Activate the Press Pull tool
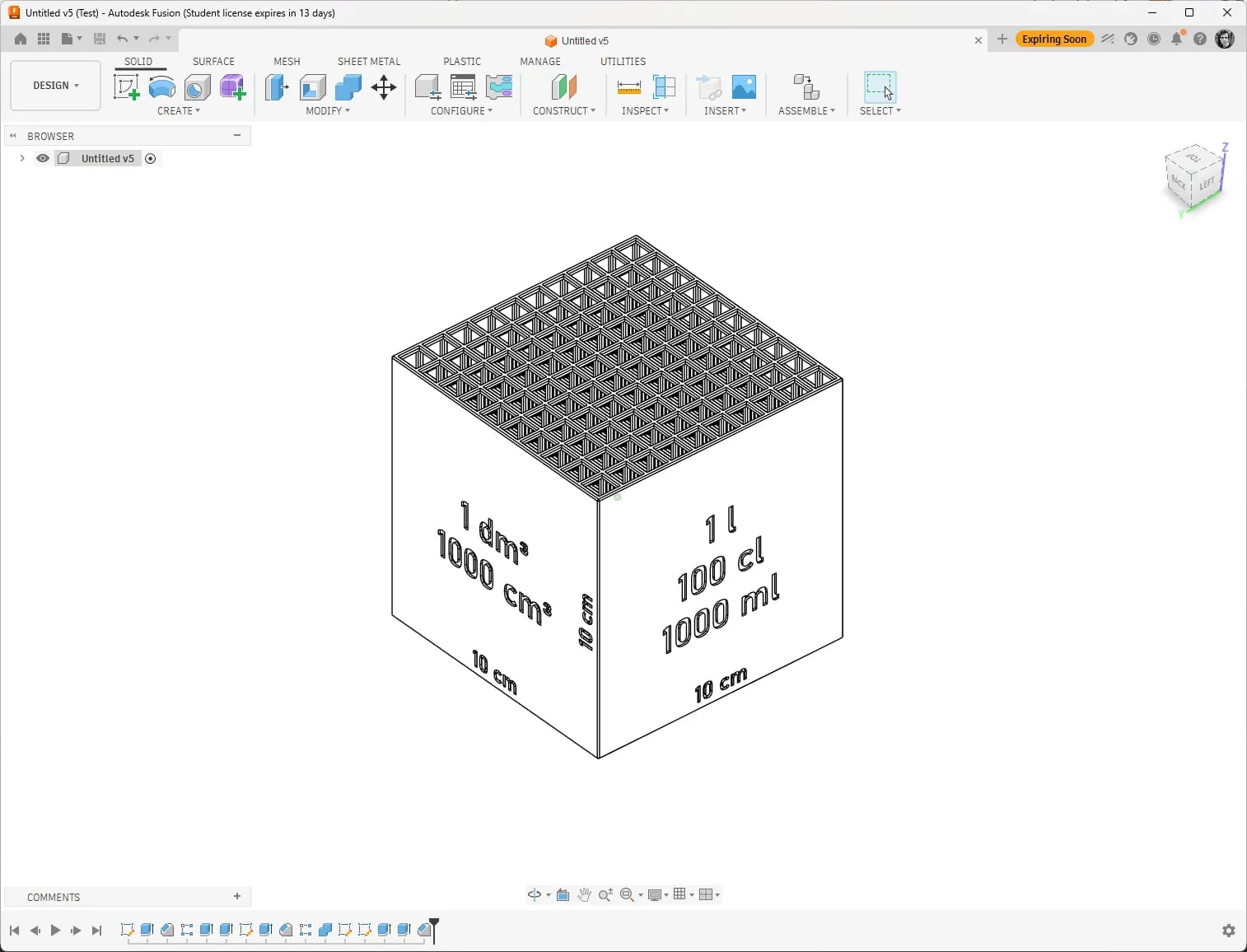 coord(277,86)
